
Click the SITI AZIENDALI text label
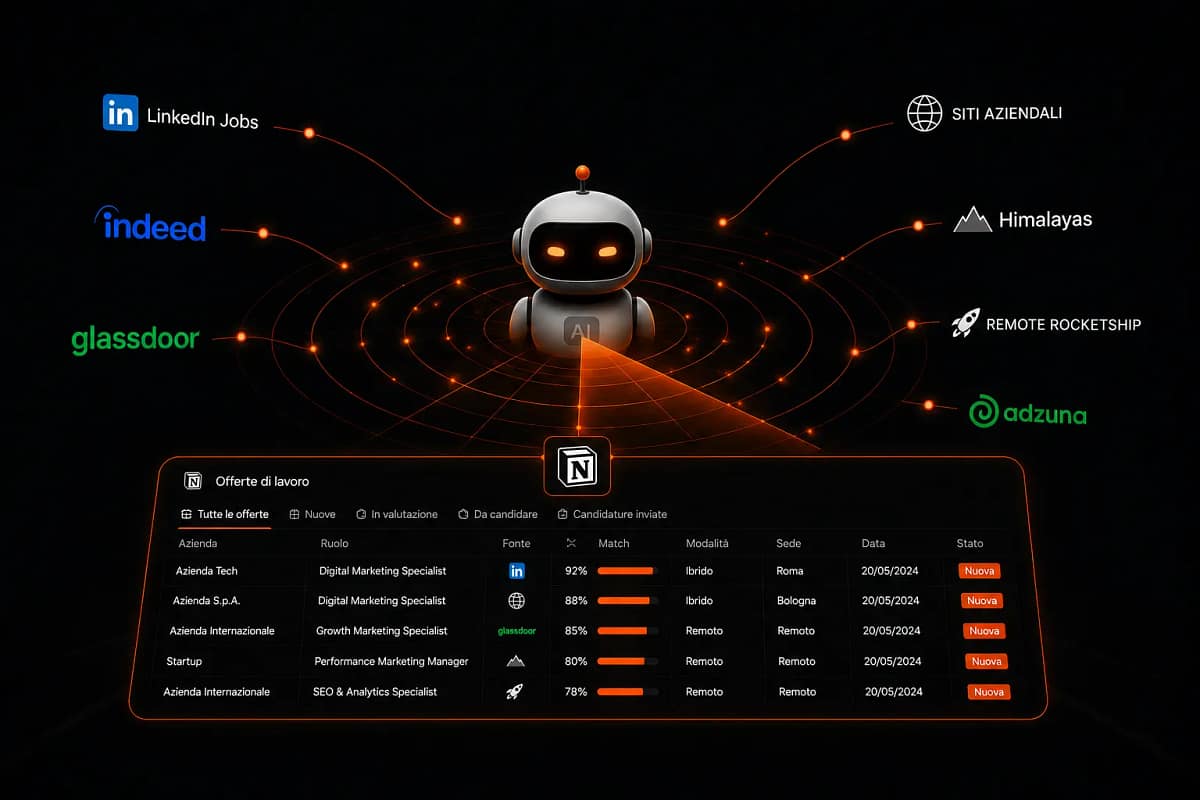pyautogui.click(x=1009, y=113)
